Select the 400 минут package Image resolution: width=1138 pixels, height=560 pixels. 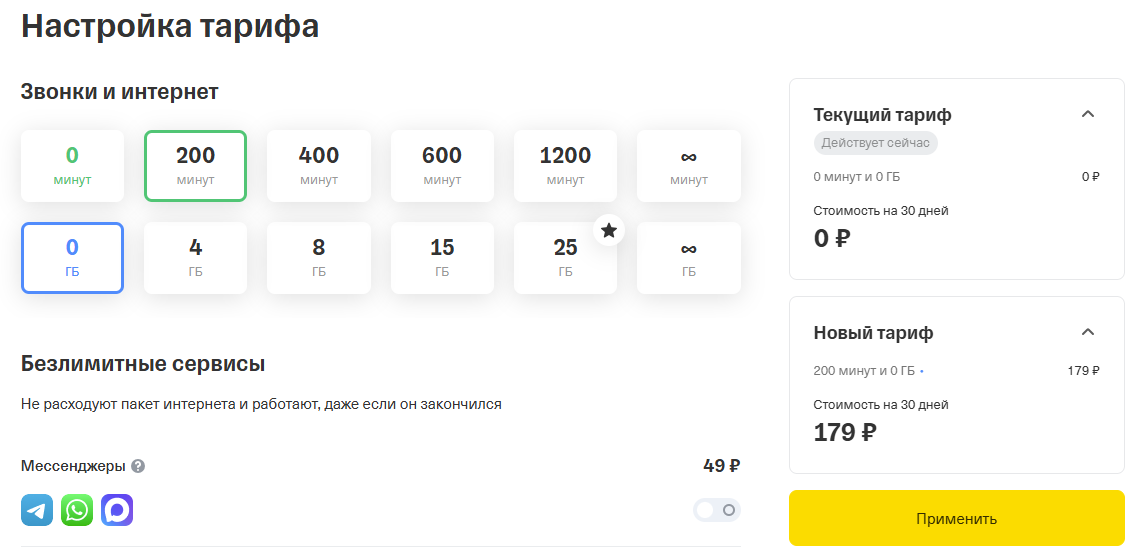click(x=319, y=166)
